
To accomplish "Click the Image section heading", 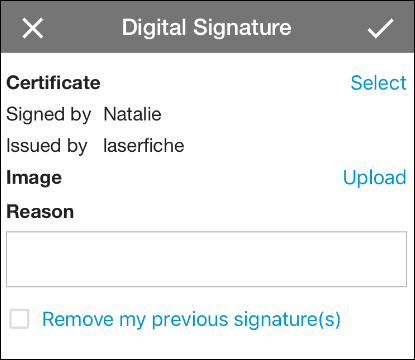I will [34, 178].
